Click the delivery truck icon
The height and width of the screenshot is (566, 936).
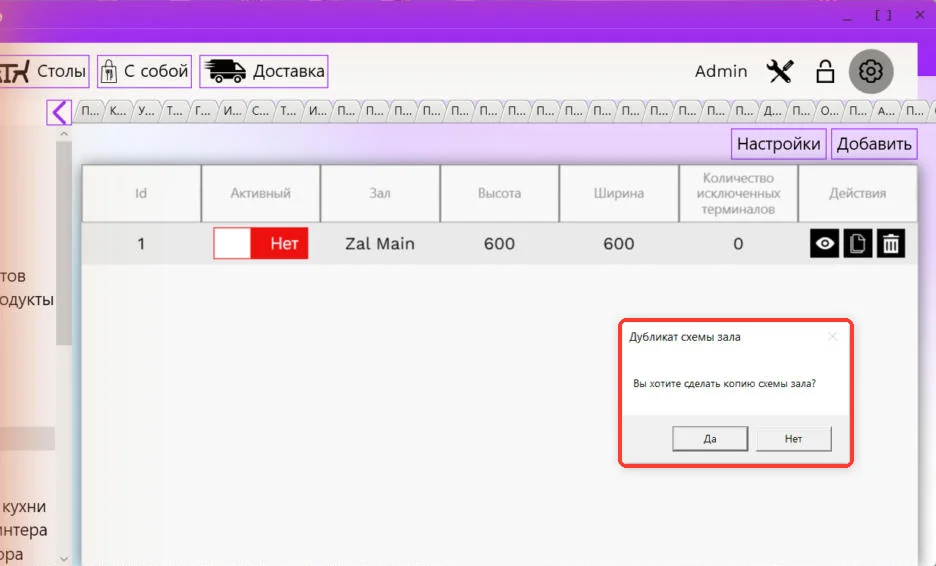point(224,71)
